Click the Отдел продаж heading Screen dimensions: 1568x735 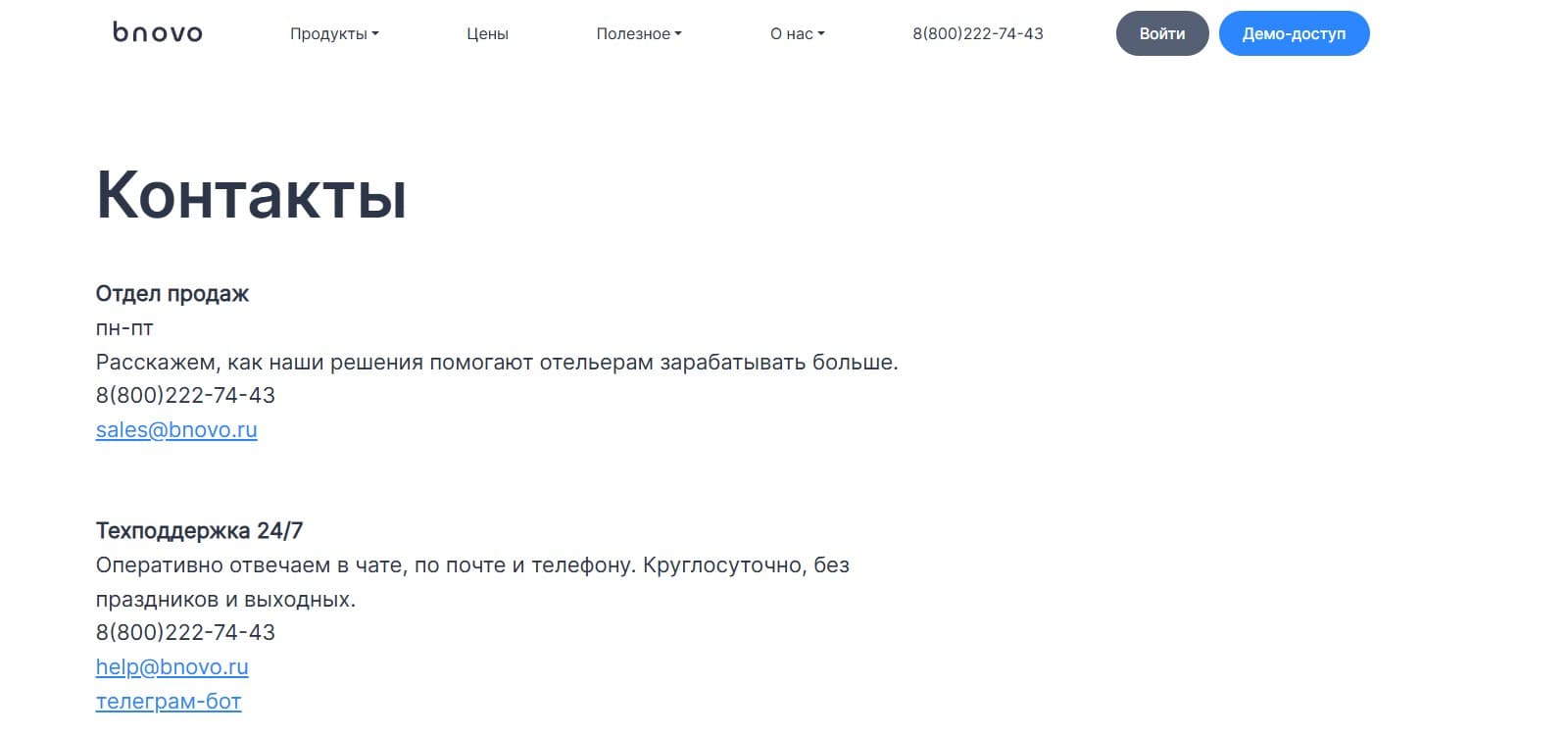172,294
